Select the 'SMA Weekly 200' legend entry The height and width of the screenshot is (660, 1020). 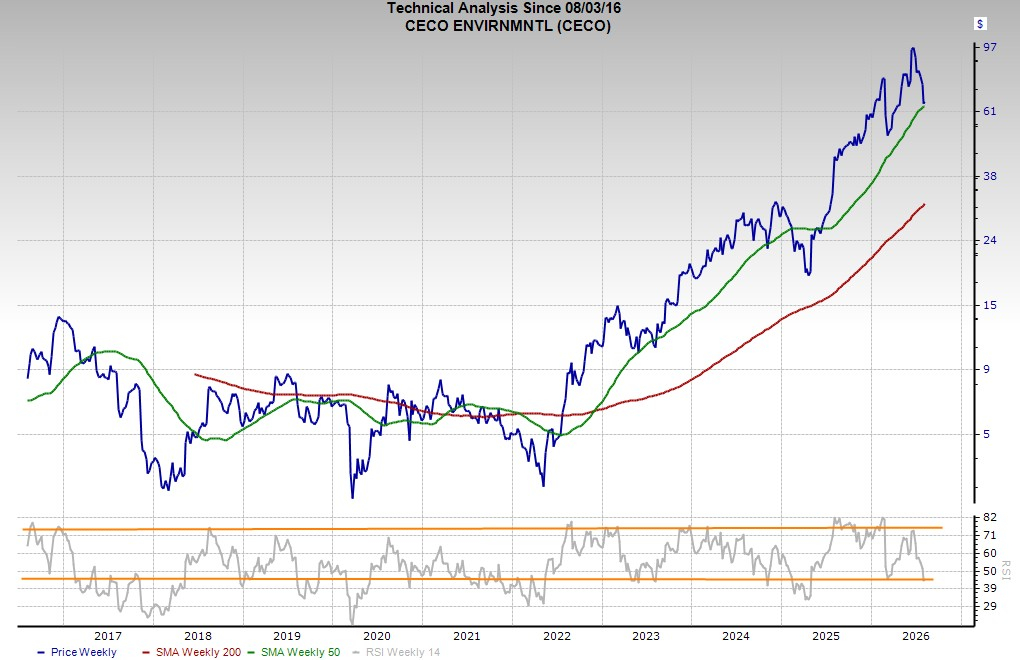point(191,652)
